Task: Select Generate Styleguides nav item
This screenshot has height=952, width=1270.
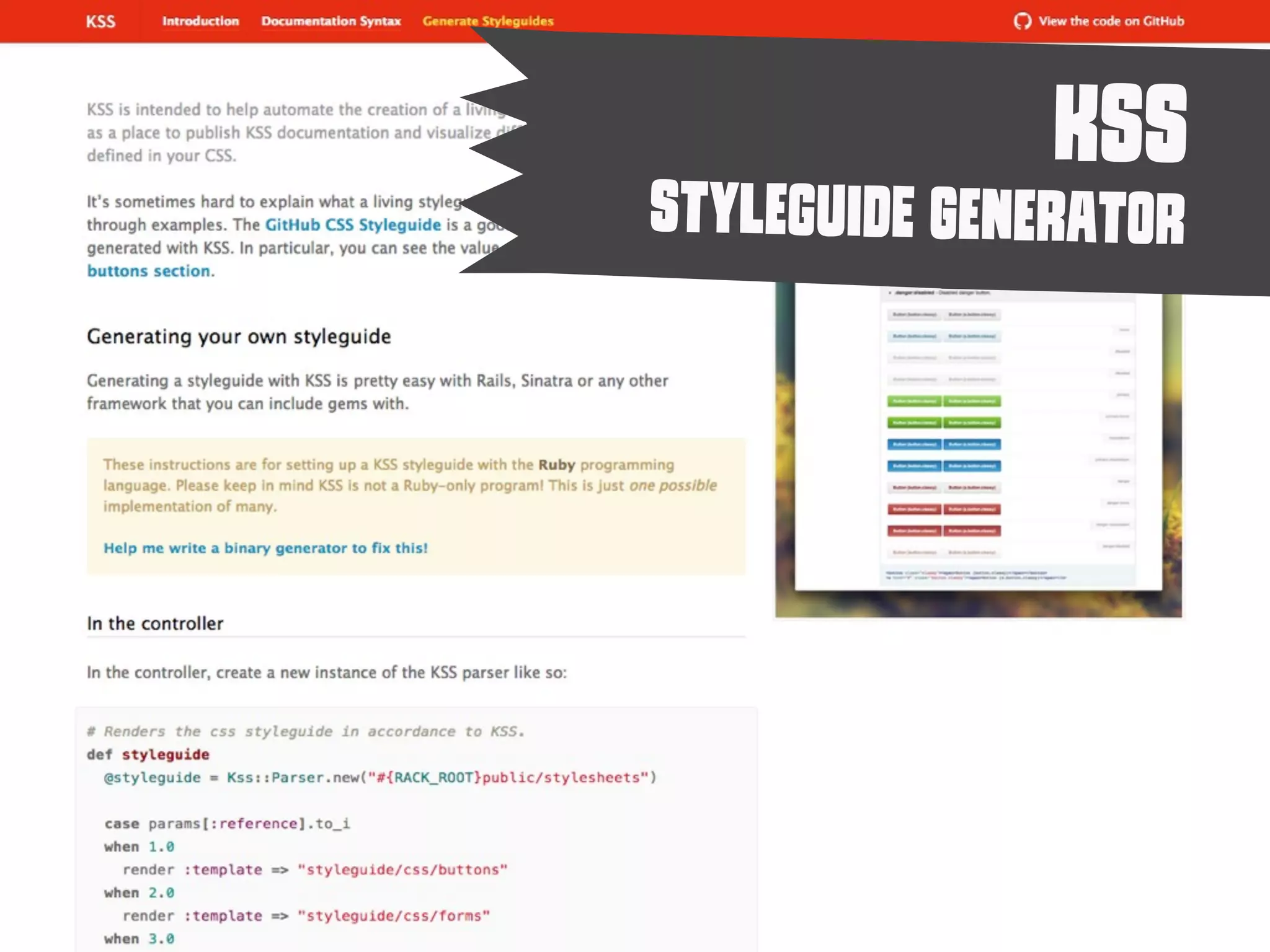Action: pos(488,21)
